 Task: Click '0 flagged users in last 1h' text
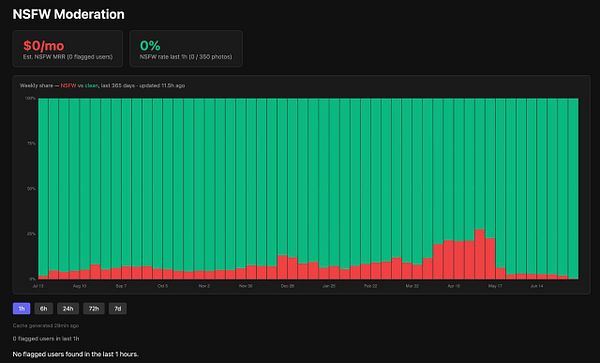tap(46, 339)
